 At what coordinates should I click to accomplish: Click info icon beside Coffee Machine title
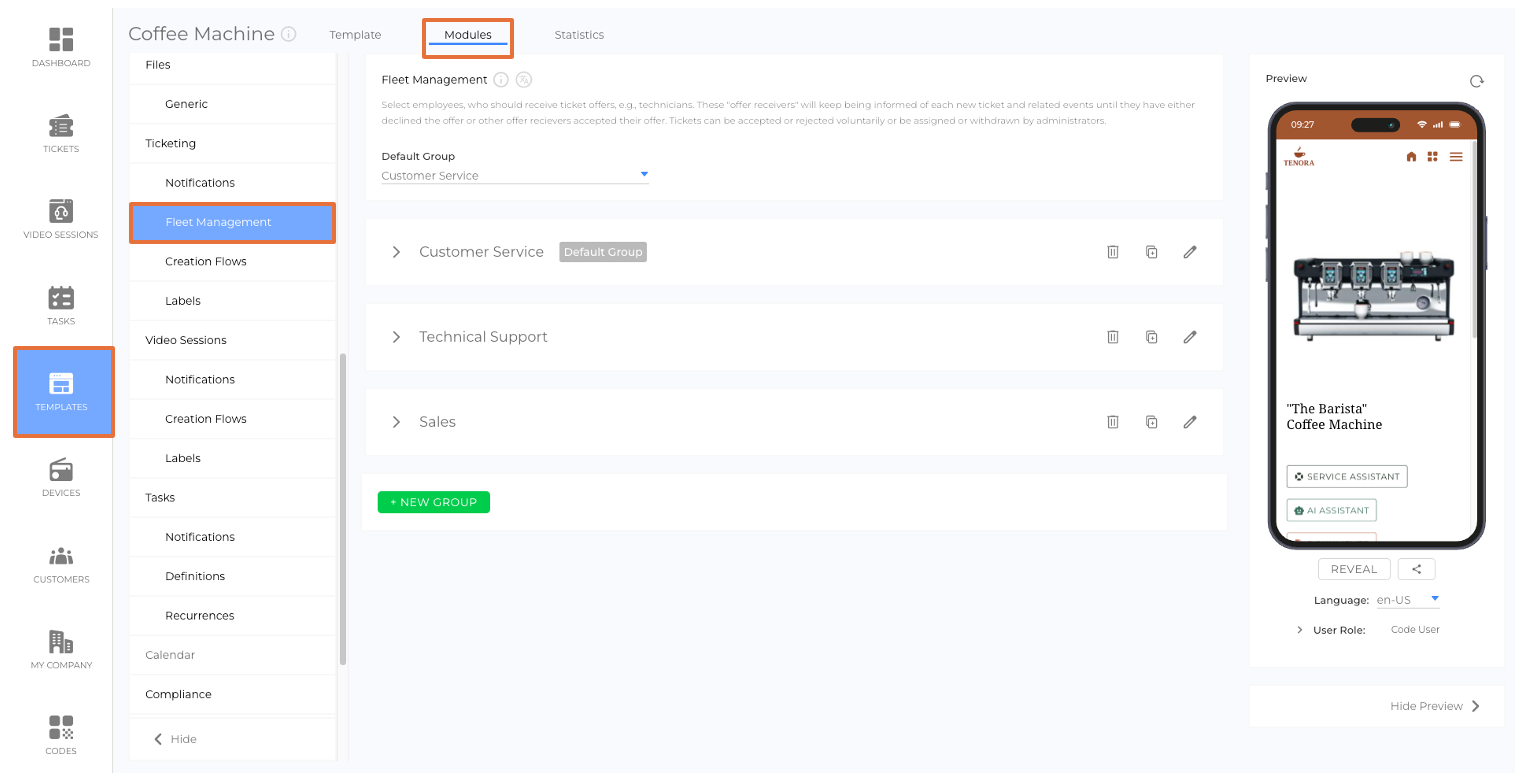pyautogui.click(x=289, y=34)
